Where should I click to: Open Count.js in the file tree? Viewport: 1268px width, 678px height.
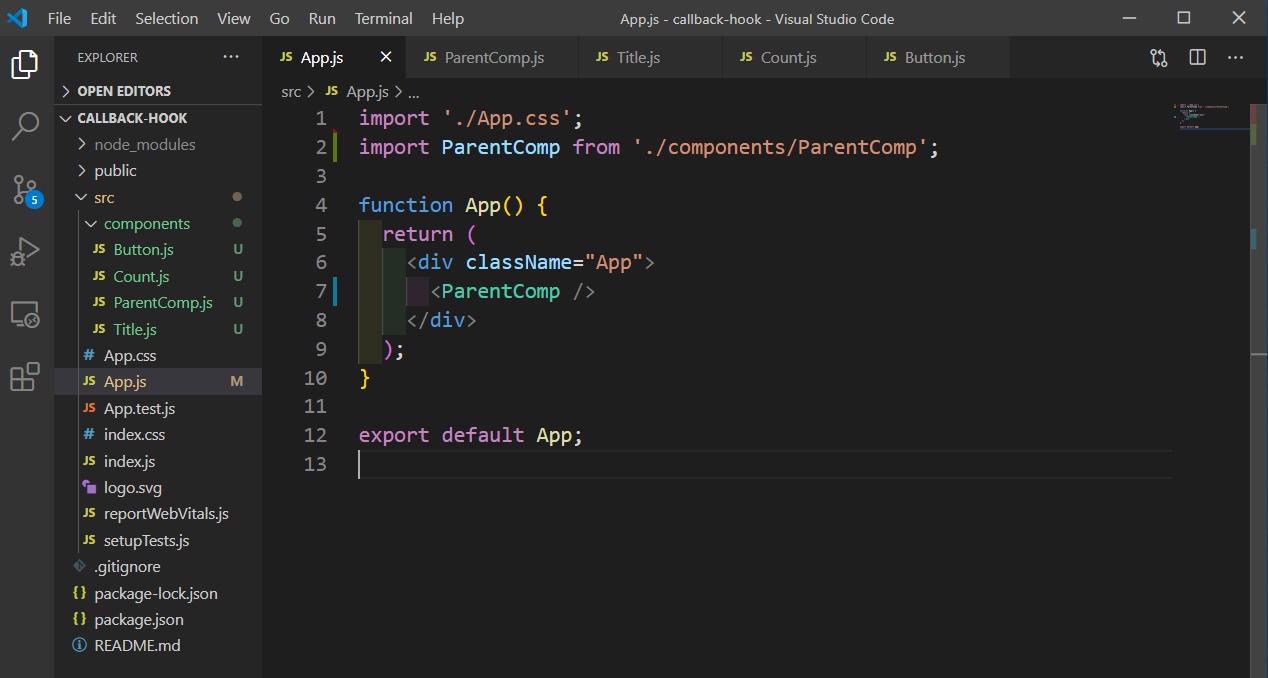[158, 276]
